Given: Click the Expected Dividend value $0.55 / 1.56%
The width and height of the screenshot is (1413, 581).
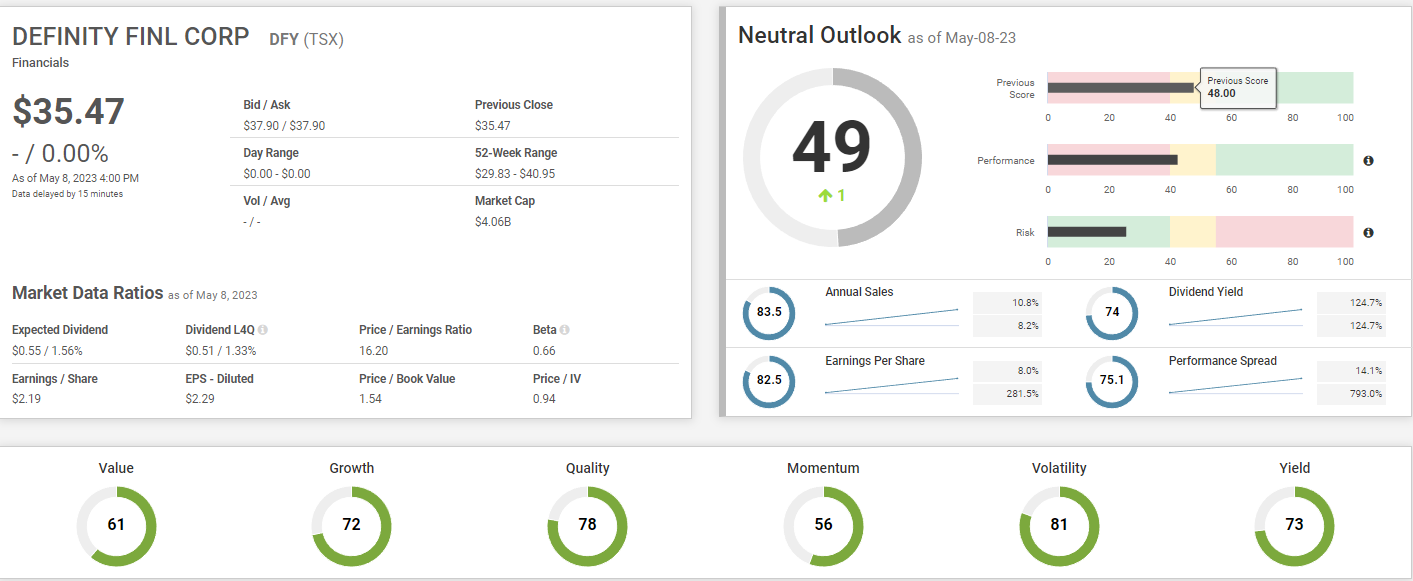Looking at the screenshot, I should 47,351.
